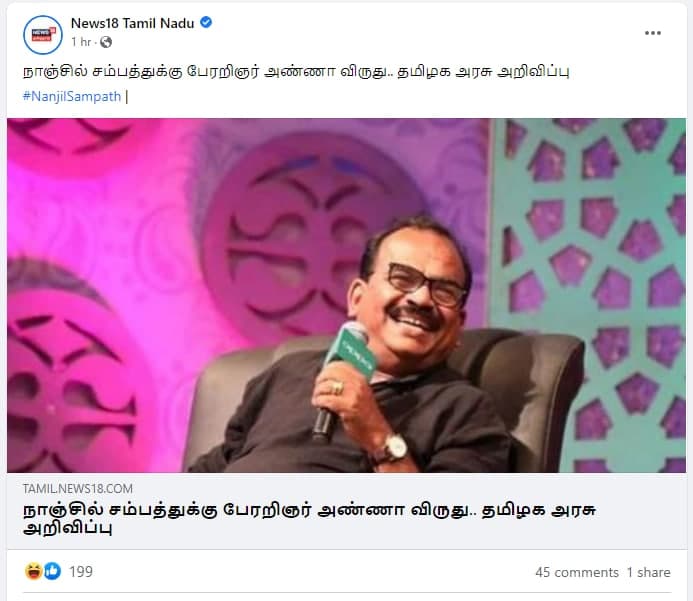Click the grey link preview footer area
This screenshot has height=601, width=693.
click(346, 511)
